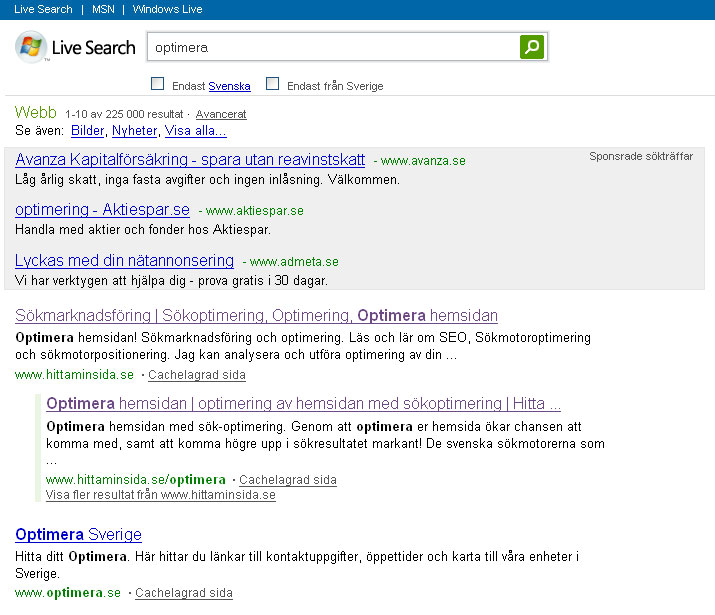Image resolution: width=715 pixels, height=615 pixels.
Task: Click the 1-10 av 225 000 resultat text
Action: [x=124, y=114]
